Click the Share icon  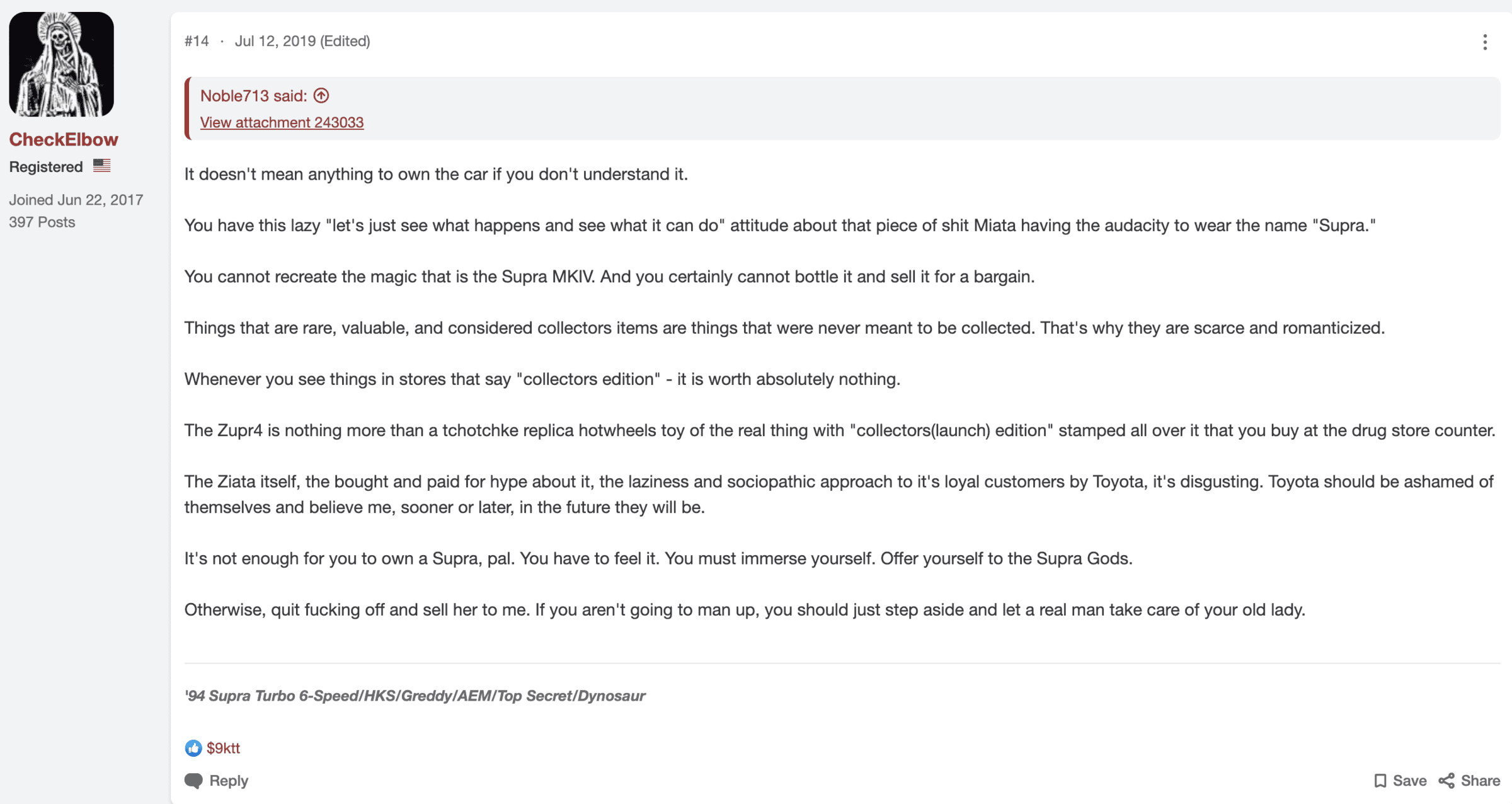pyautogui.click(x=1446, y=781)
